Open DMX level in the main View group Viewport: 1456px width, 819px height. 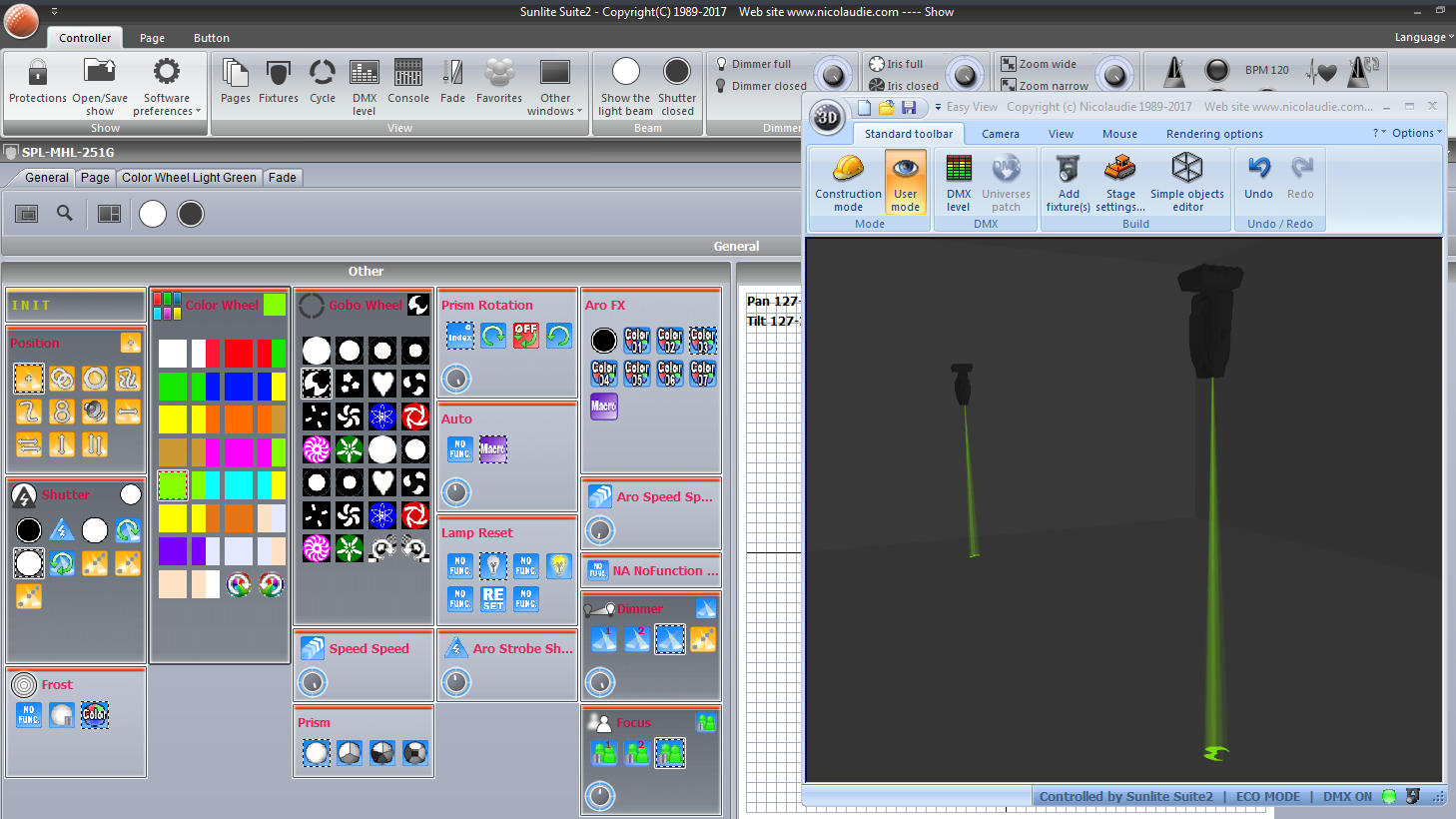pyautogui.click(x=364, y=86)
